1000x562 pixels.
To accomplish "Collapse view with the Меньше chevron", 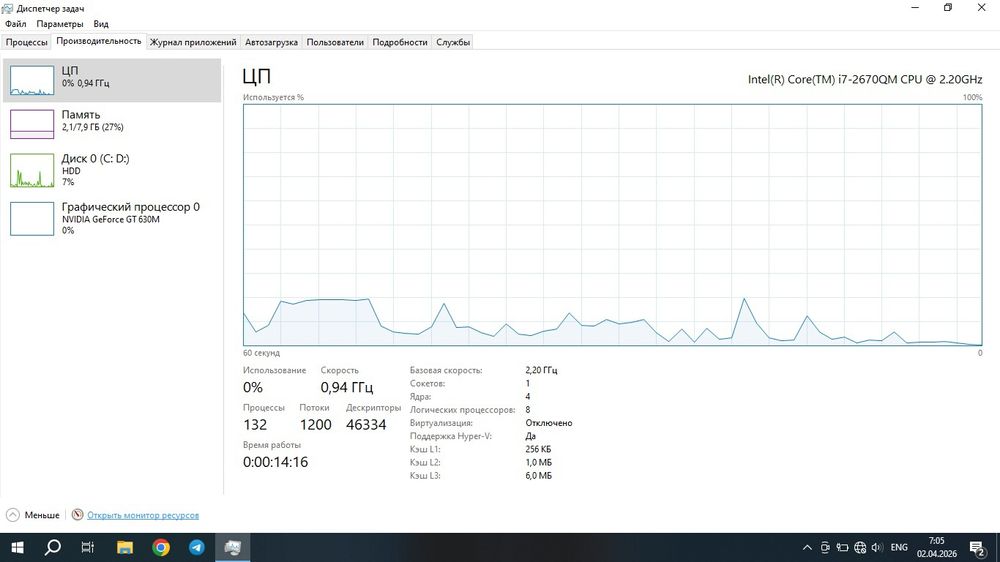I will [13, 515].
